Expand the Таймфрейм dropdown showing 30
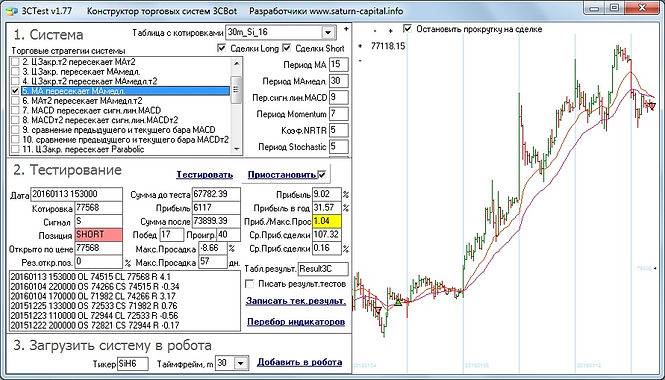Image resolution: width=665 pixels, height=380 pixels. click(241, 363)
